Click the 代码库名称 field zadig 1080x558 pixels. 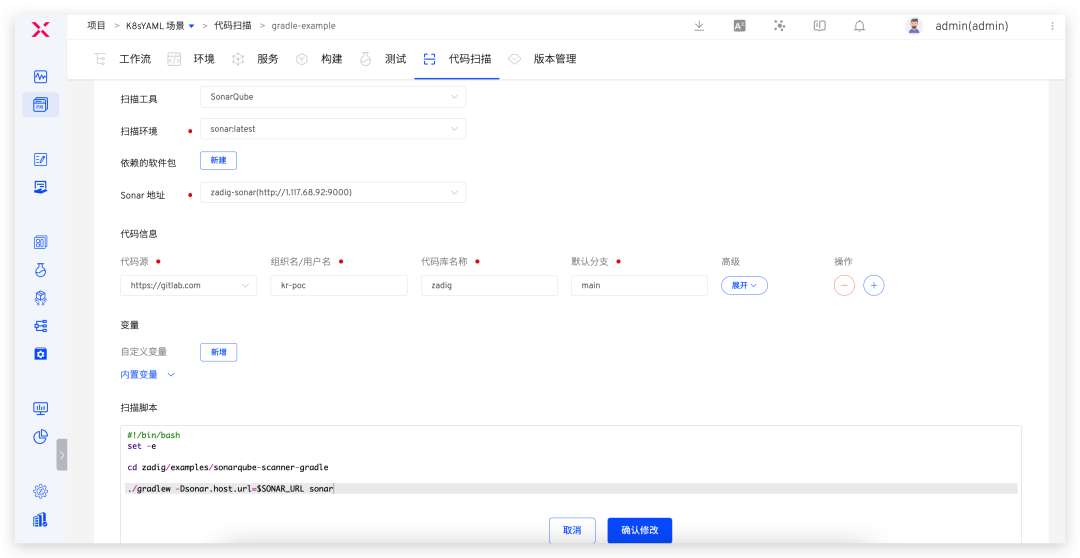coord(489,285)
